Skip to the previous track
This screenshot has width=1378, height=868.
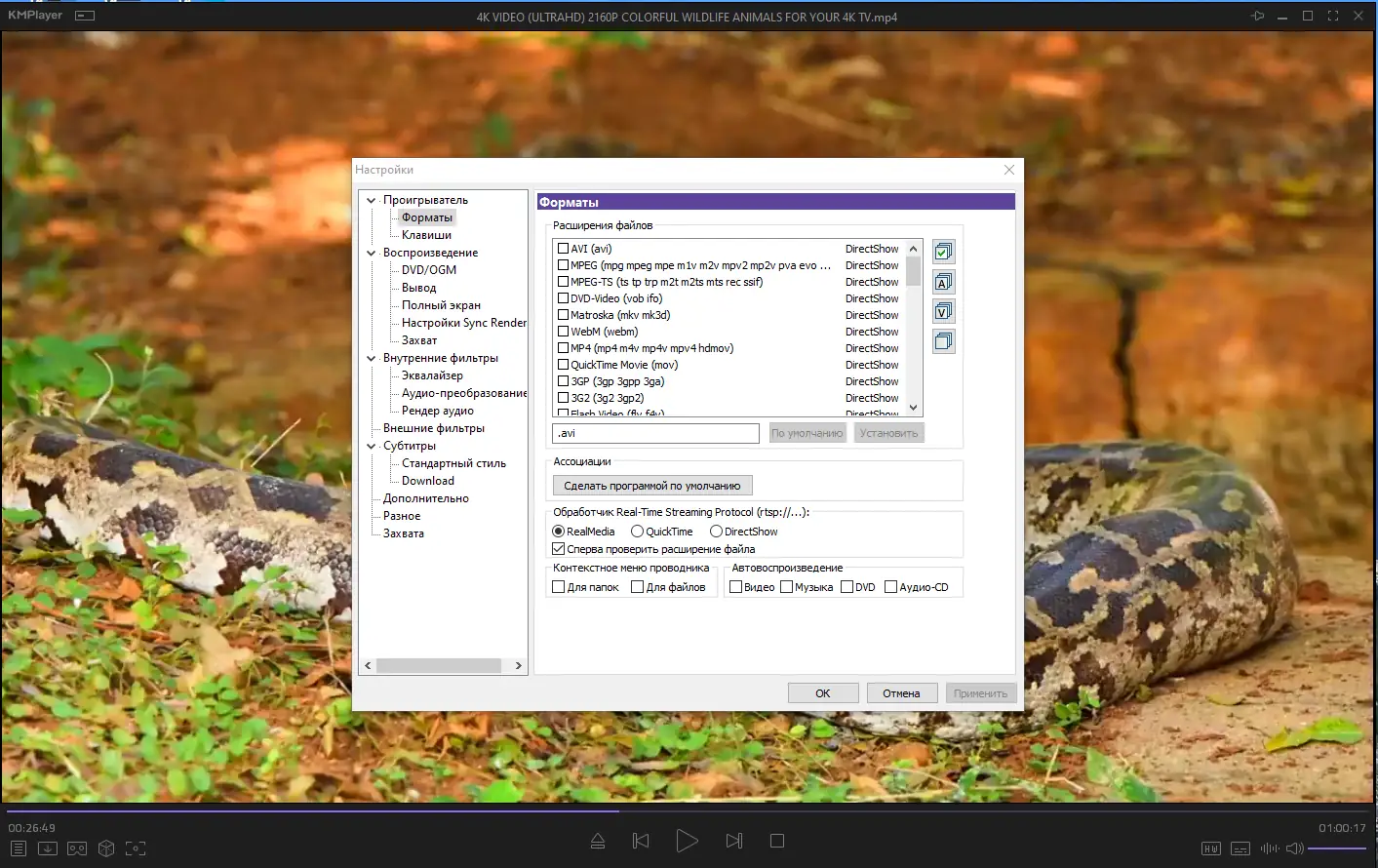tap(641, 841)
